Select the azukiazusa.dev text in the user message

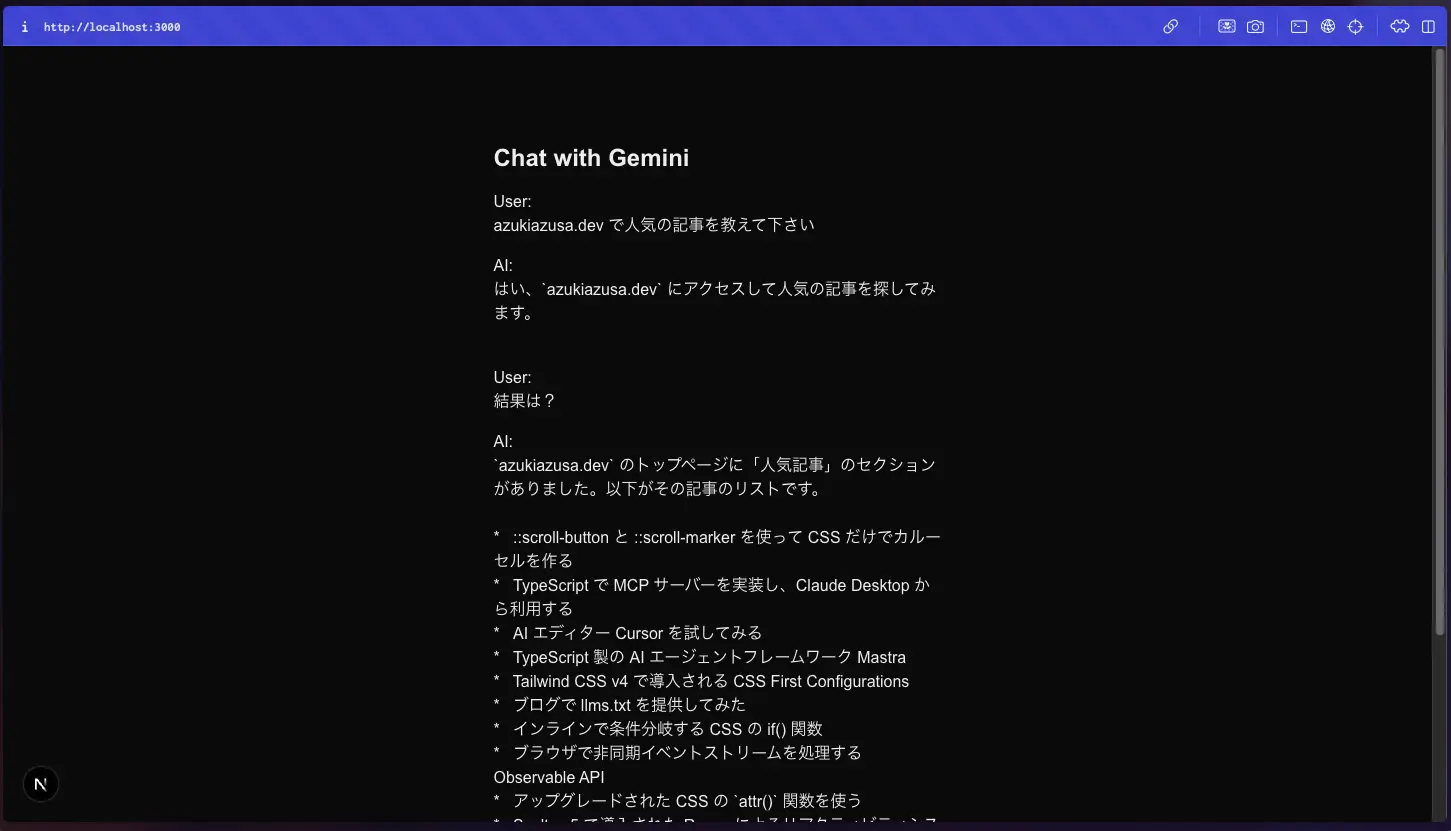(549, 224)
